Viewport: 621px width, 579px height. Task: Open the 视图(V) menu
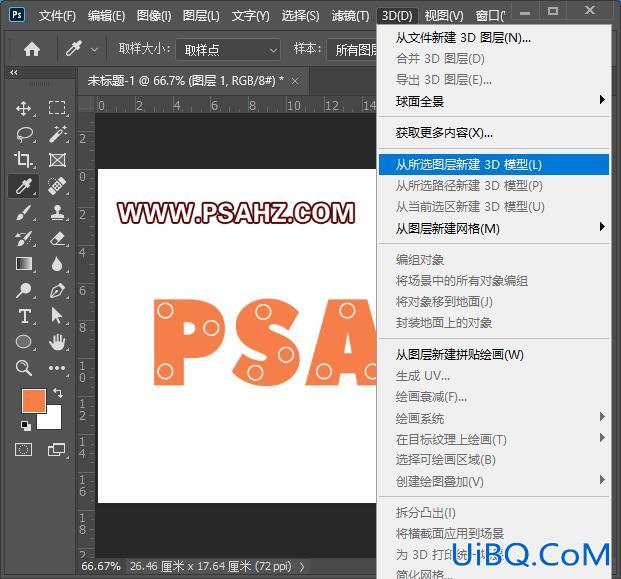[x=444, y=16]
